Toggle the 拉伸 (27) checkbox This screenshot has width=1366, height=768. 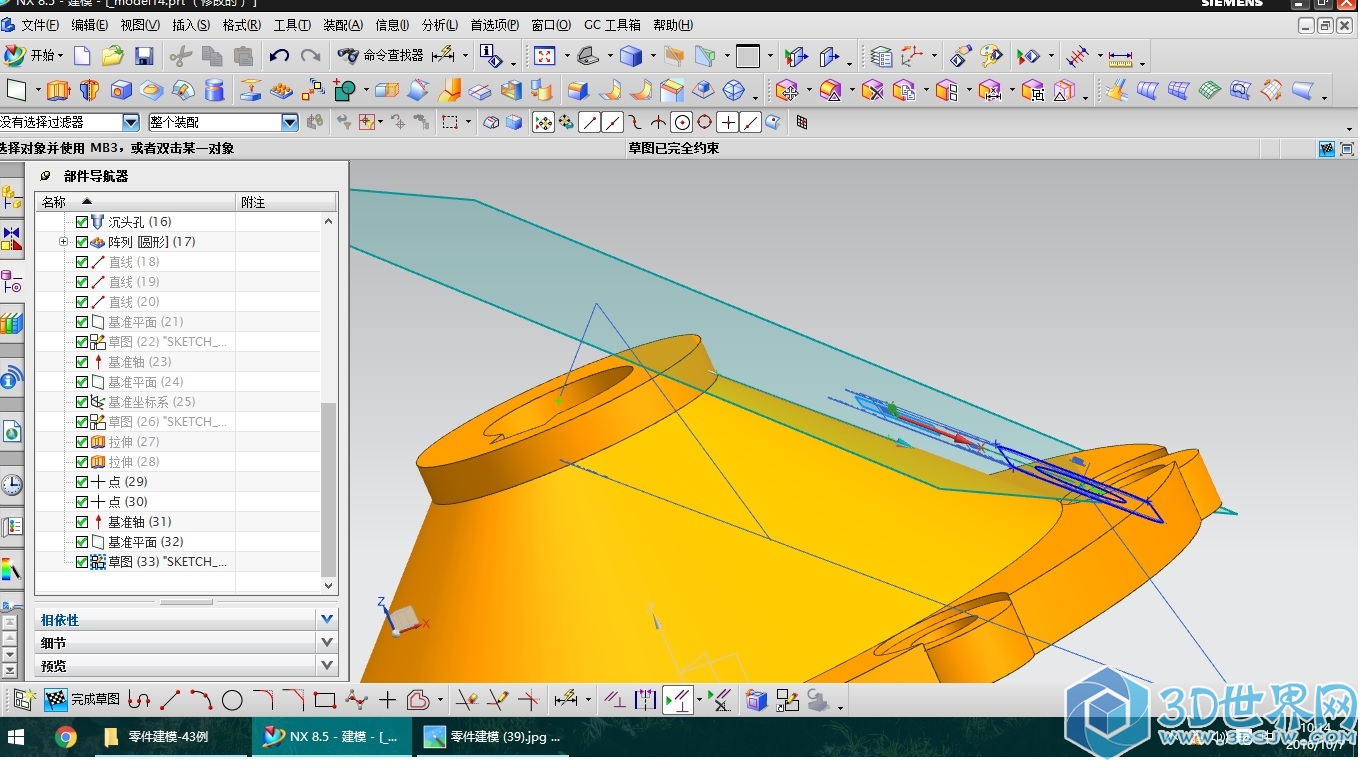[82, 442]
